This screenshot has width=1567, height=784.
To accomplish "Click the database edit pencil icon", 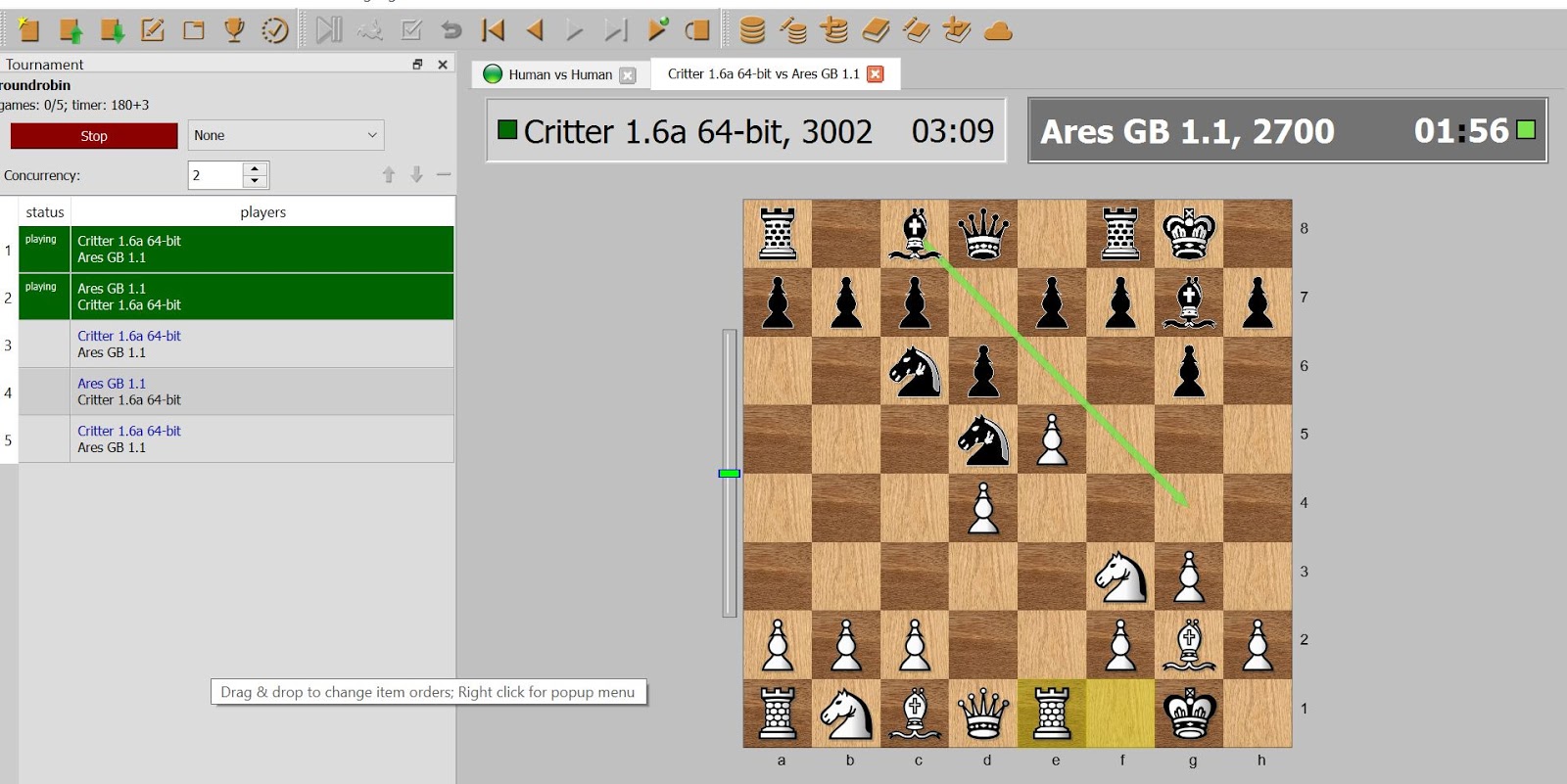I will [793, 30].
